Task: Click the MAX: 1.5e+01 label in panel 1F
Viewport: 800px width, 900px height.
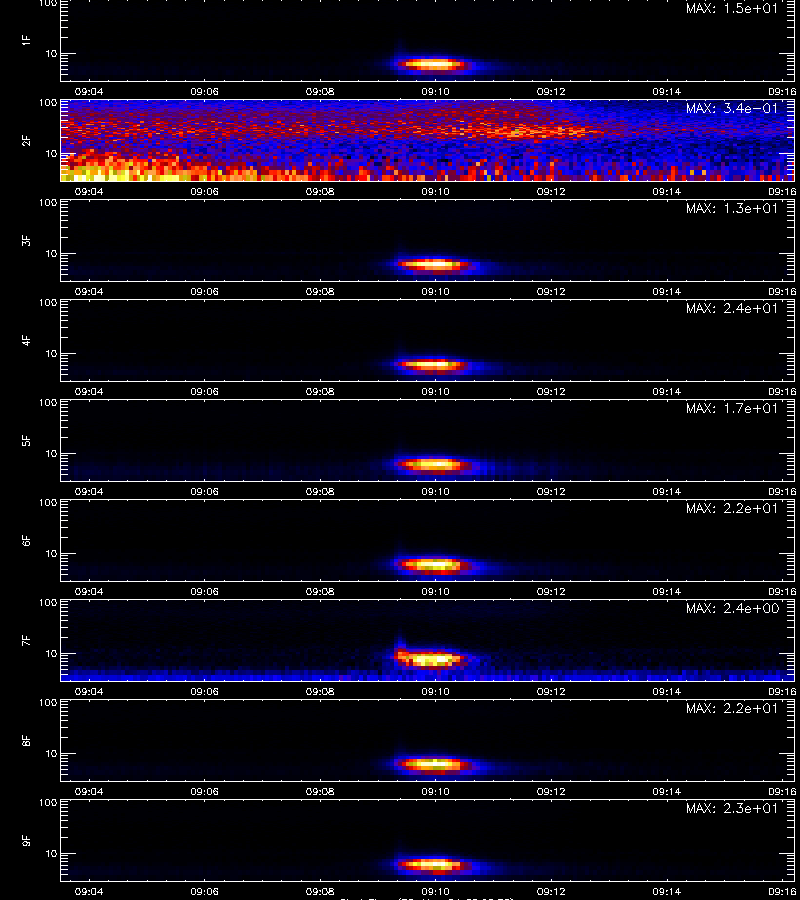Action: click(x=732, y=9)
